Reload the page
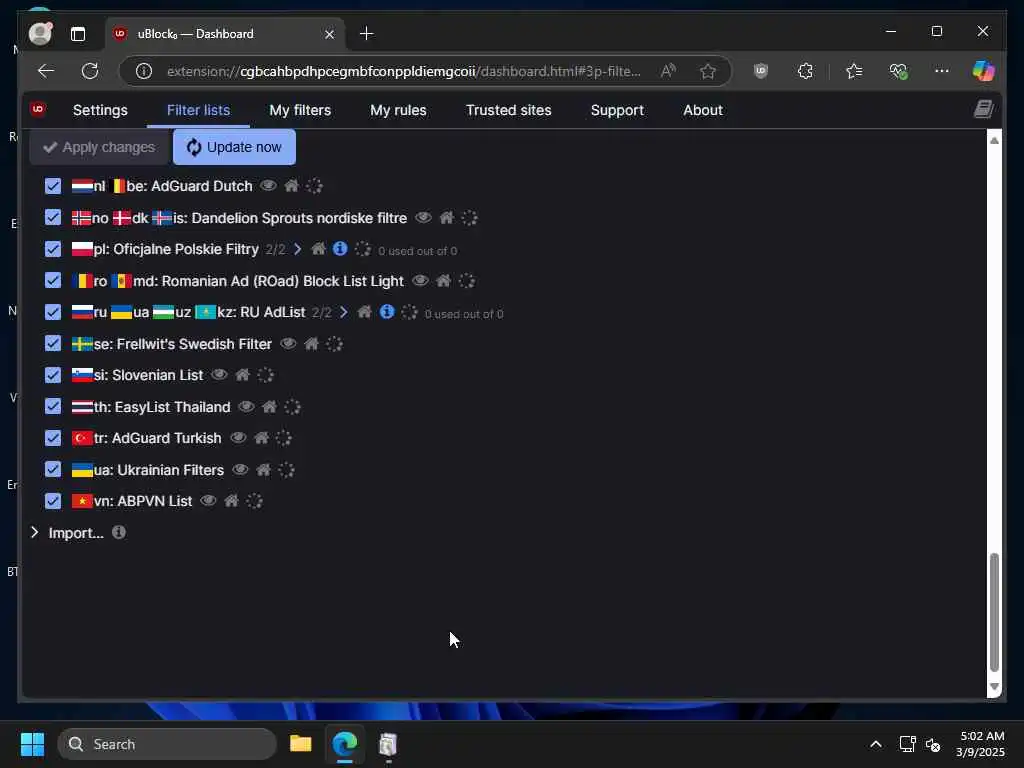The width and height of the screenshot is (1024, 768). (x=89, y=71)
